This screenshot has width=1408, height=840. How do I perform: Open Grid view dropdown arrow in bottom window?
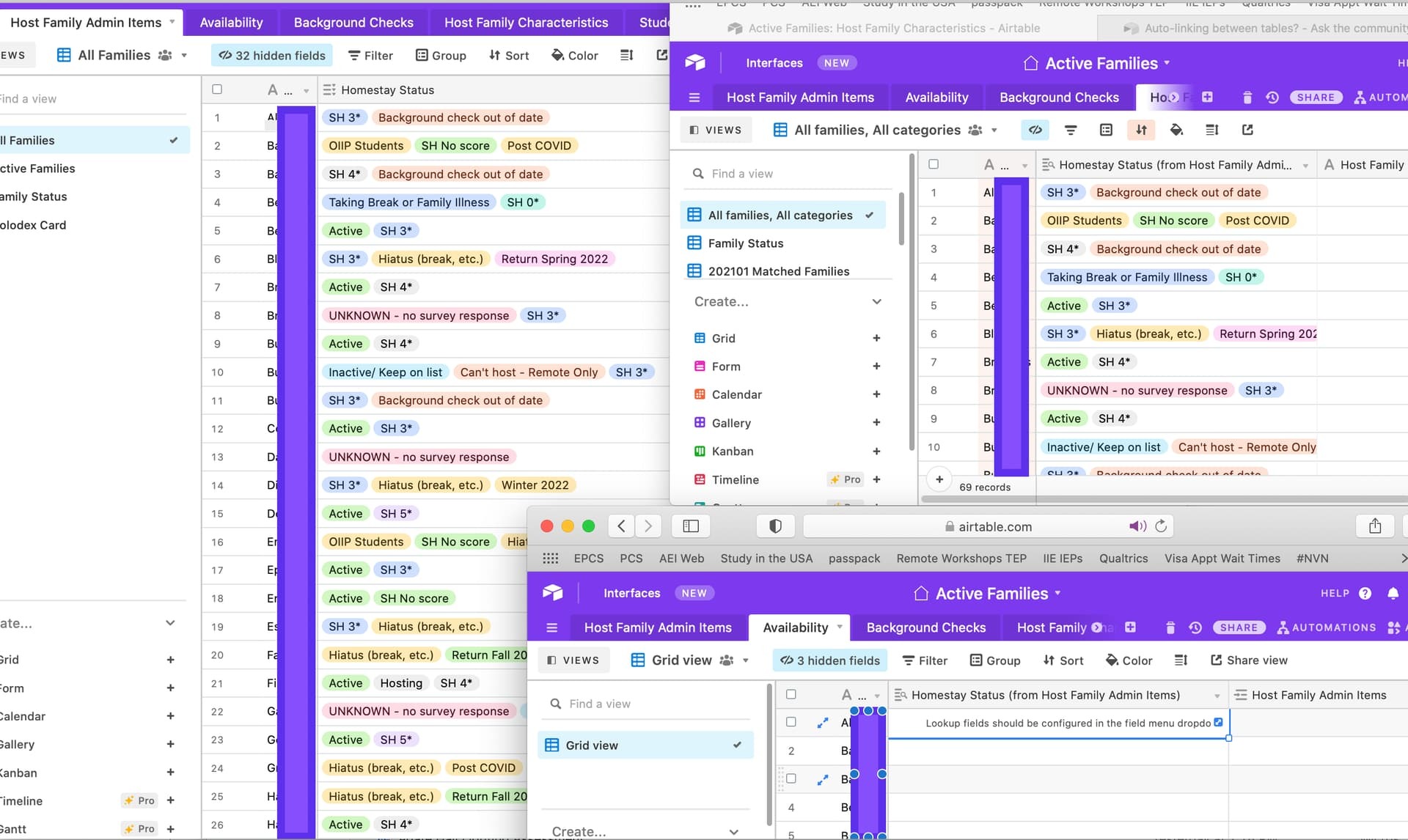coord(746,660)
